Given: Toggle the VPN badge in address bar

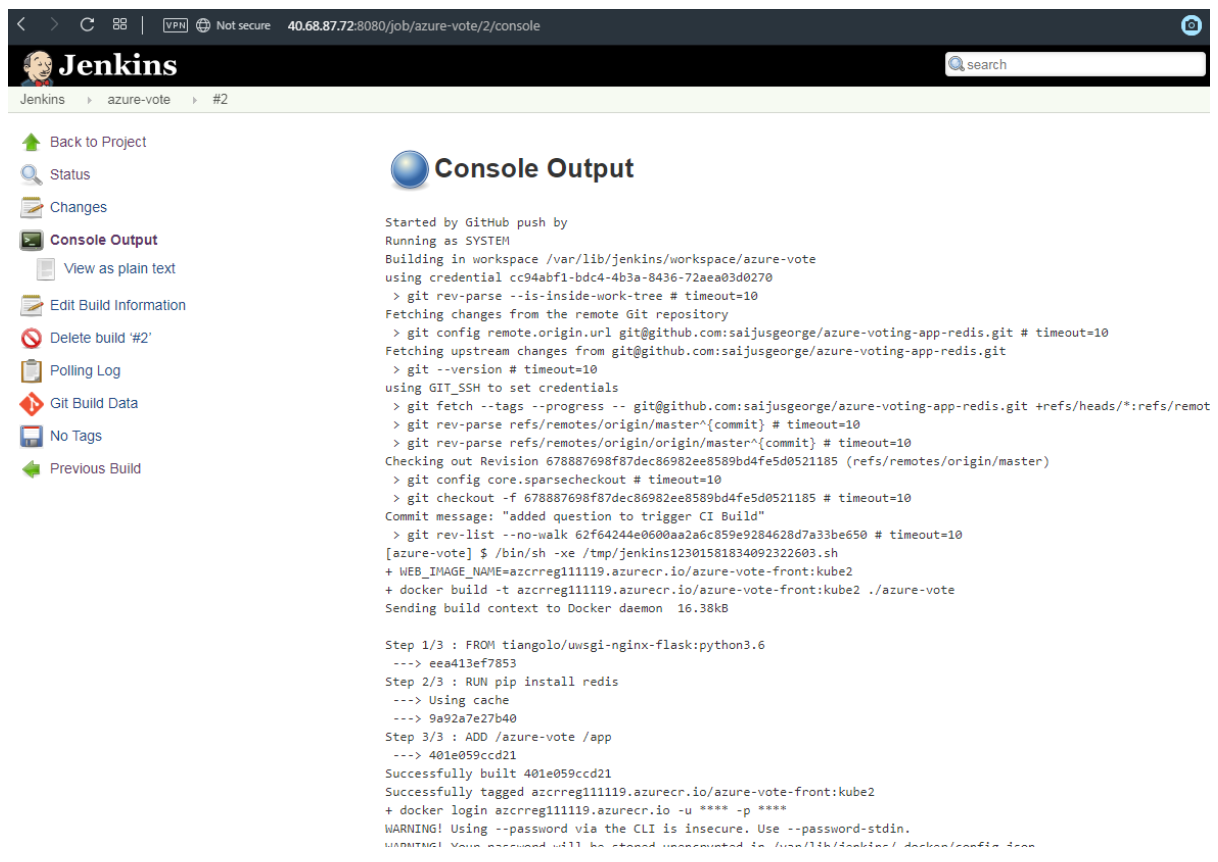Looking at the screenshot, I should click(x=175, y=25).
